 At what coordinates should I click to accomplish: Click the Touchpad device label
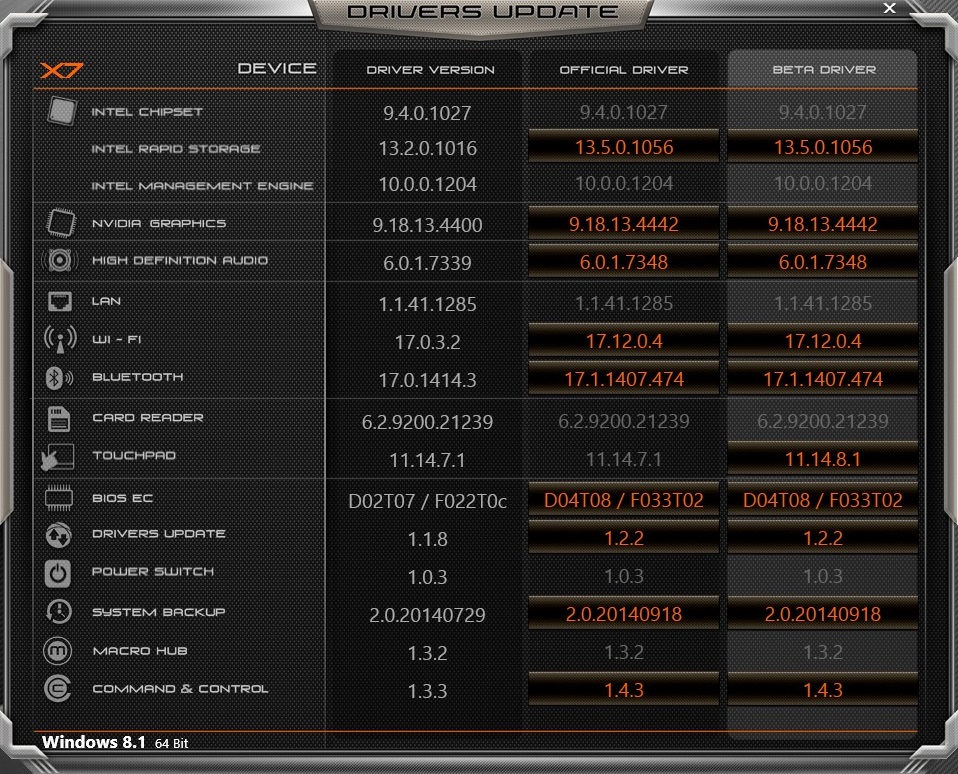[134, 455]
